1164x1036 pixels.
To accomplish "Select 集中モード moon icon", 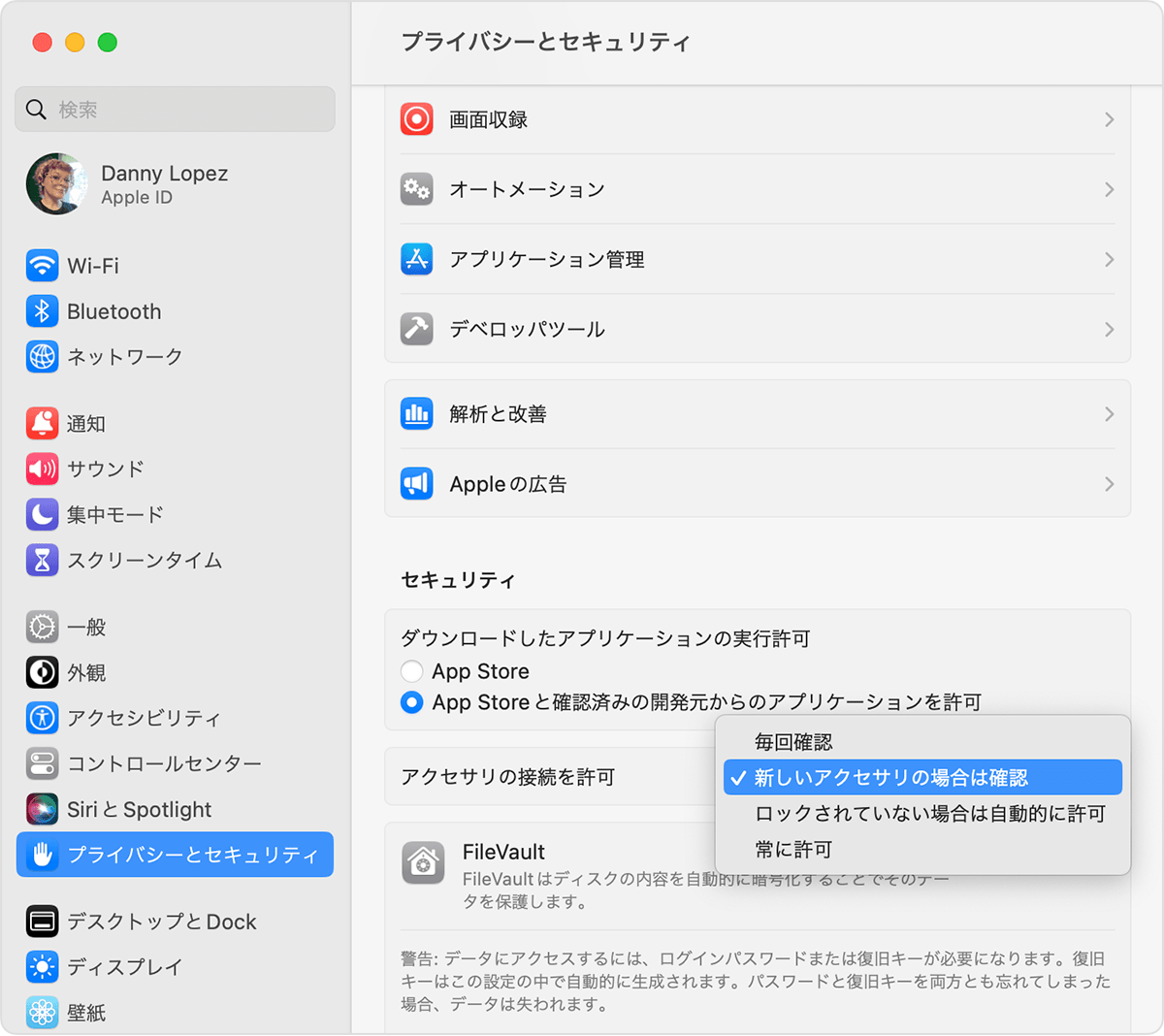I will [42, 514].
